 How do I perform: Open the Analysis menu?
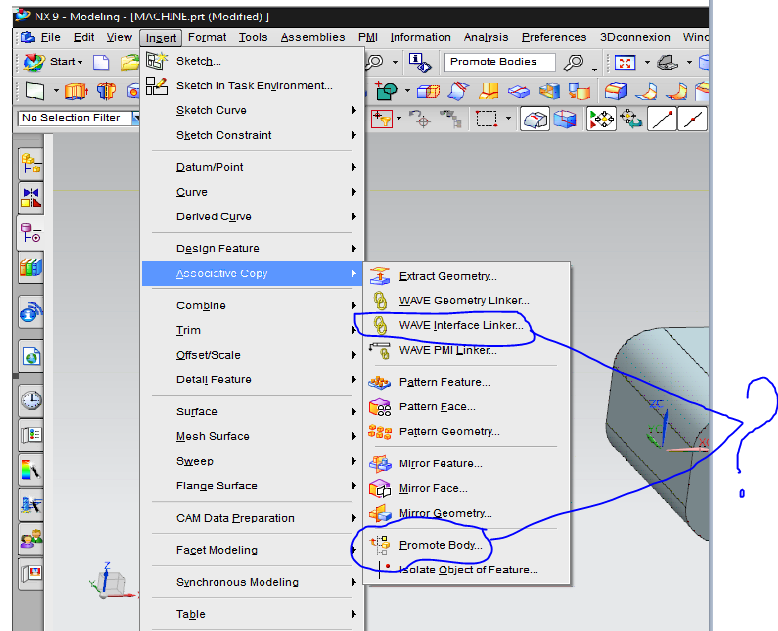[486, 37]
